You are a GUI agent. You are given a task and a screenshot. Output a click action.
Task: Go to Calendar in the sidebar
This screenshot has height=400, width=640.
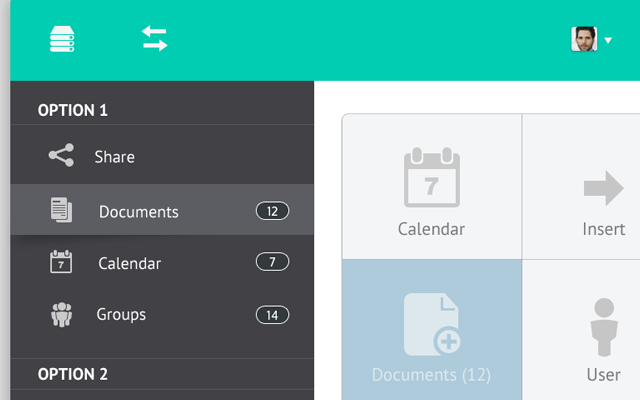(x=129, y=264)
